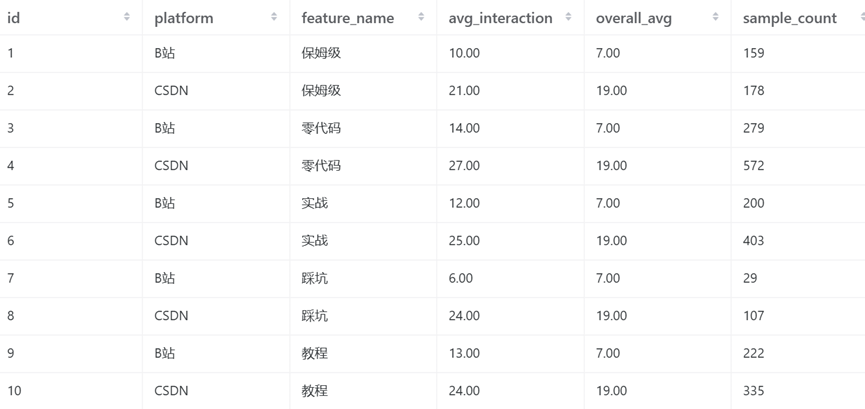Click the 实战 feature cell in row 6
The image size is (865, 409).
click(314, 241)
